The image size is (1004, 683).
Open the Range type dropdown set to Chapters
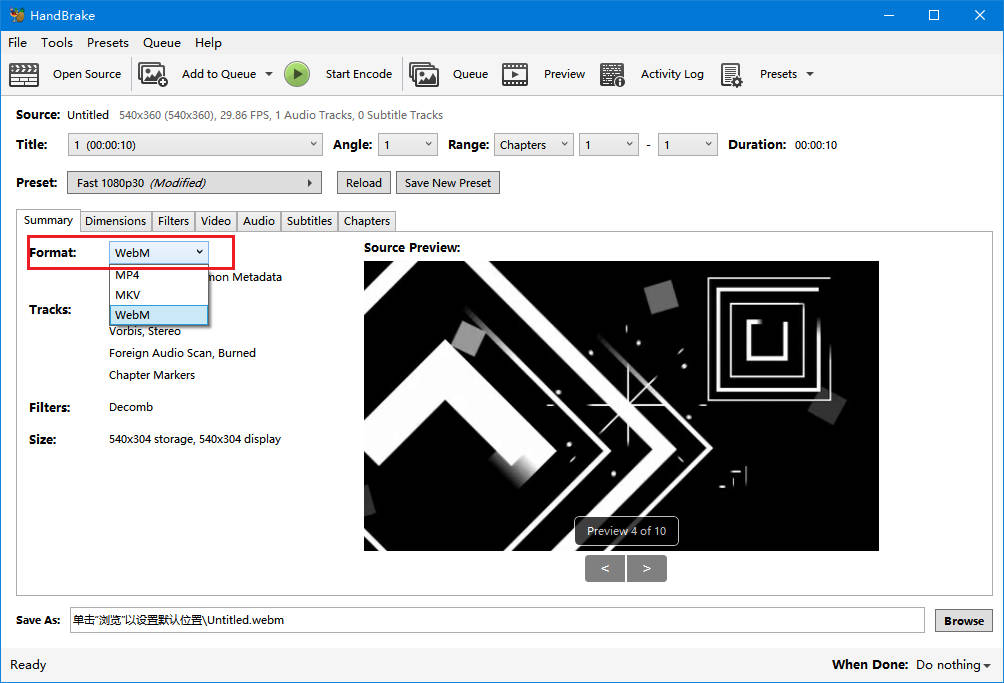(x=533, y=145)
